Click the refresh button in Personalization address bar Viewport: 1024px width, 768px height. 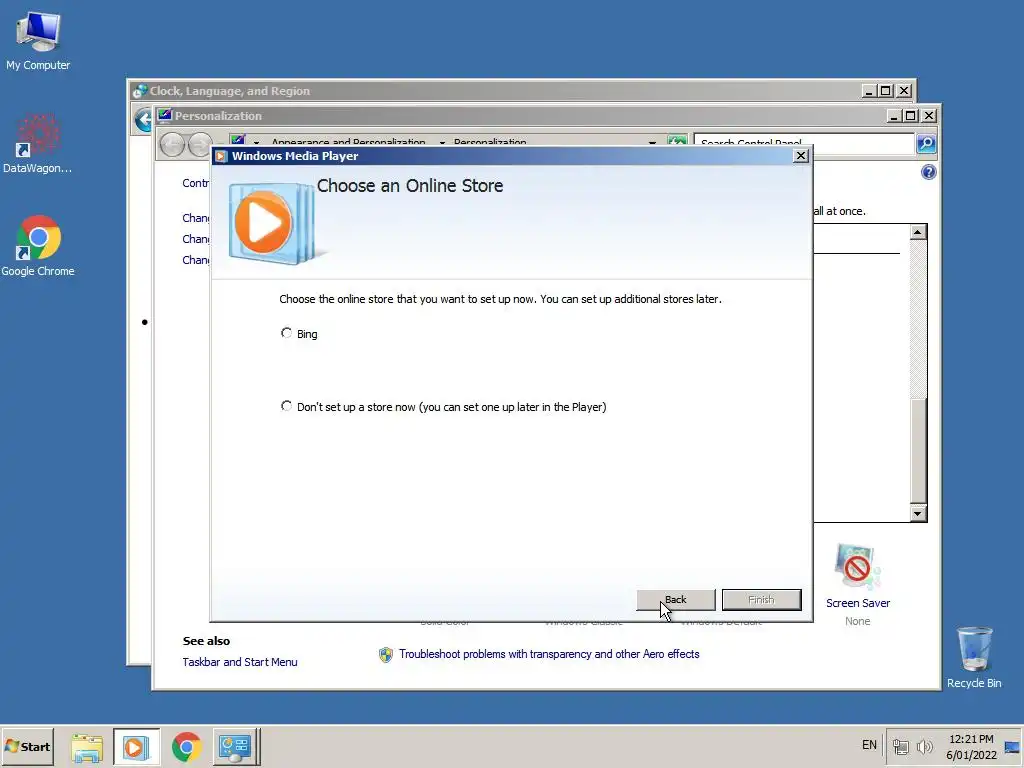click(677, 141)
